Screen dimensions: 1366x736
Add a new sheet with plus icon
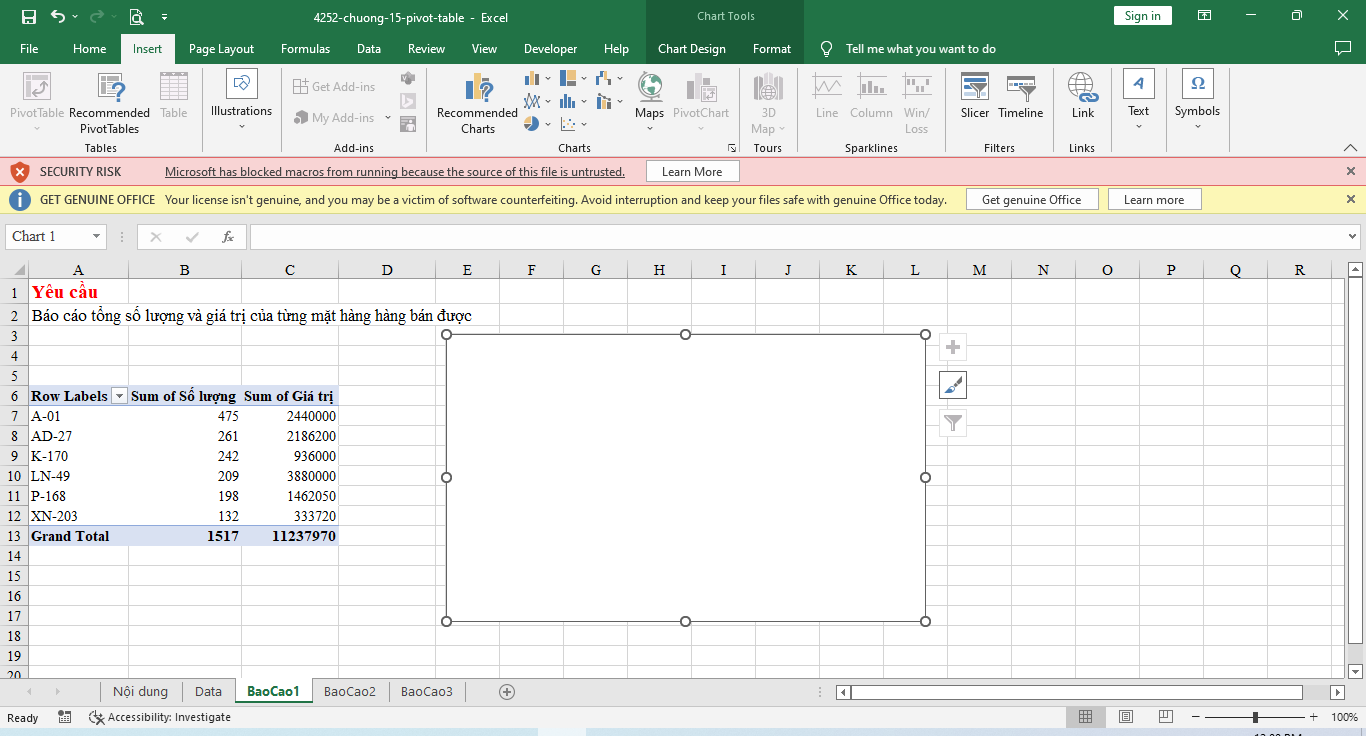(x=507, y=691)
